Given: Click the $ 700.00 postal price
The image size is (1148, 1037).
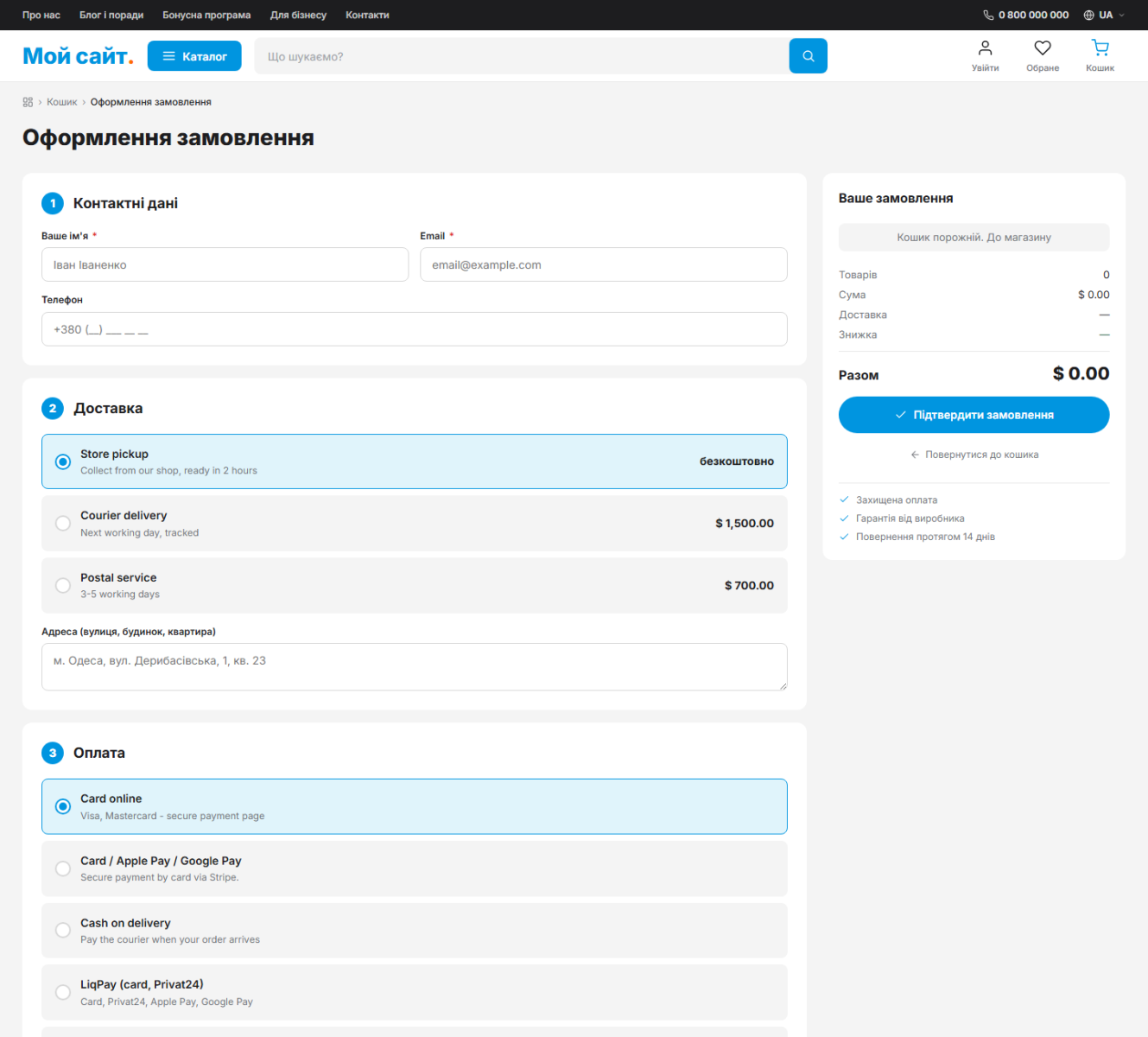Looking at the screenshot, I should pyautogui.click(x=749, y=585).
